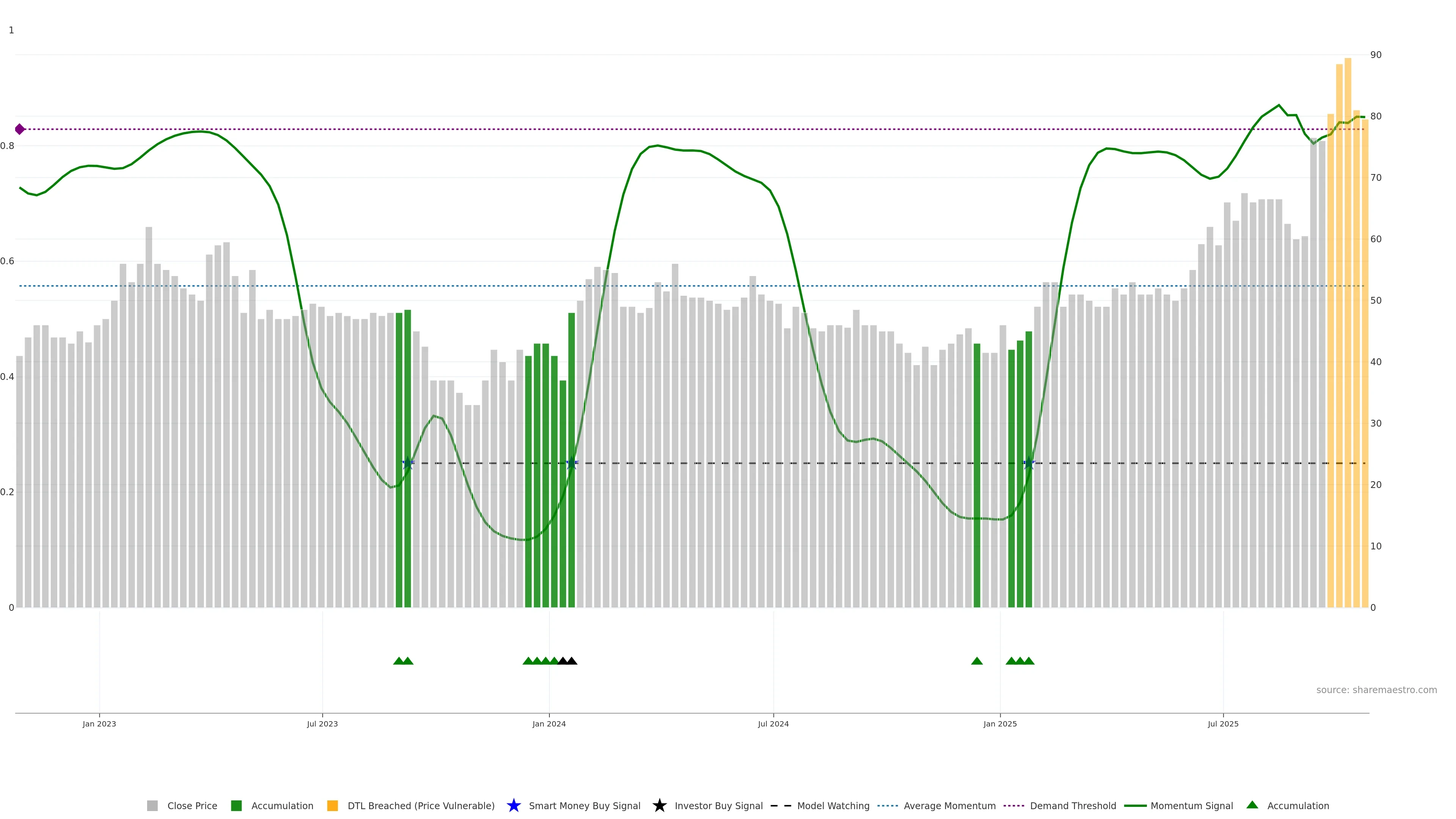This screenshot has height=819, width=1456.
Task: Click the black Investor Buy Signal star in the legend
Action: tap(659, 806)
